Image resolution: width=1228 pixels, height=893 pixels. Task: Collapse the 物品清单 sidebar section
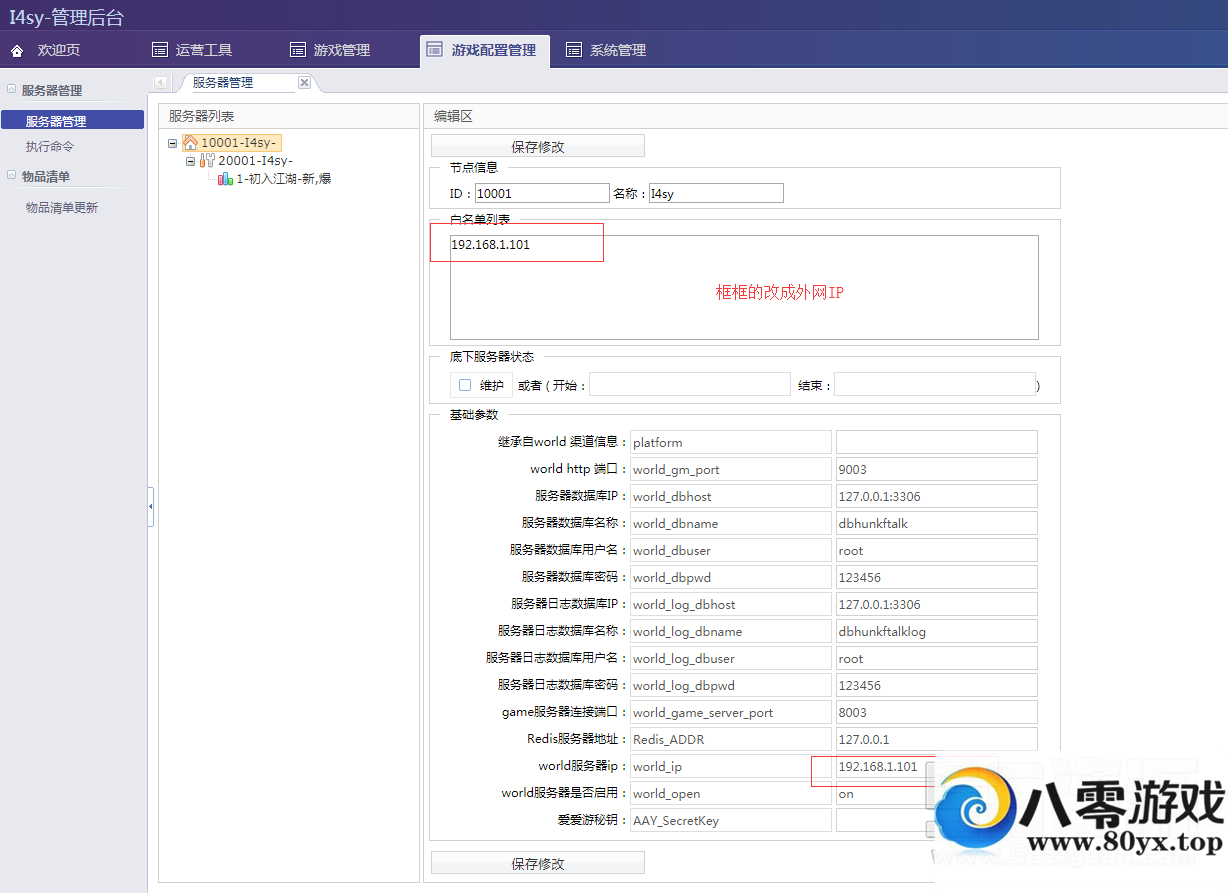[12, 176]
